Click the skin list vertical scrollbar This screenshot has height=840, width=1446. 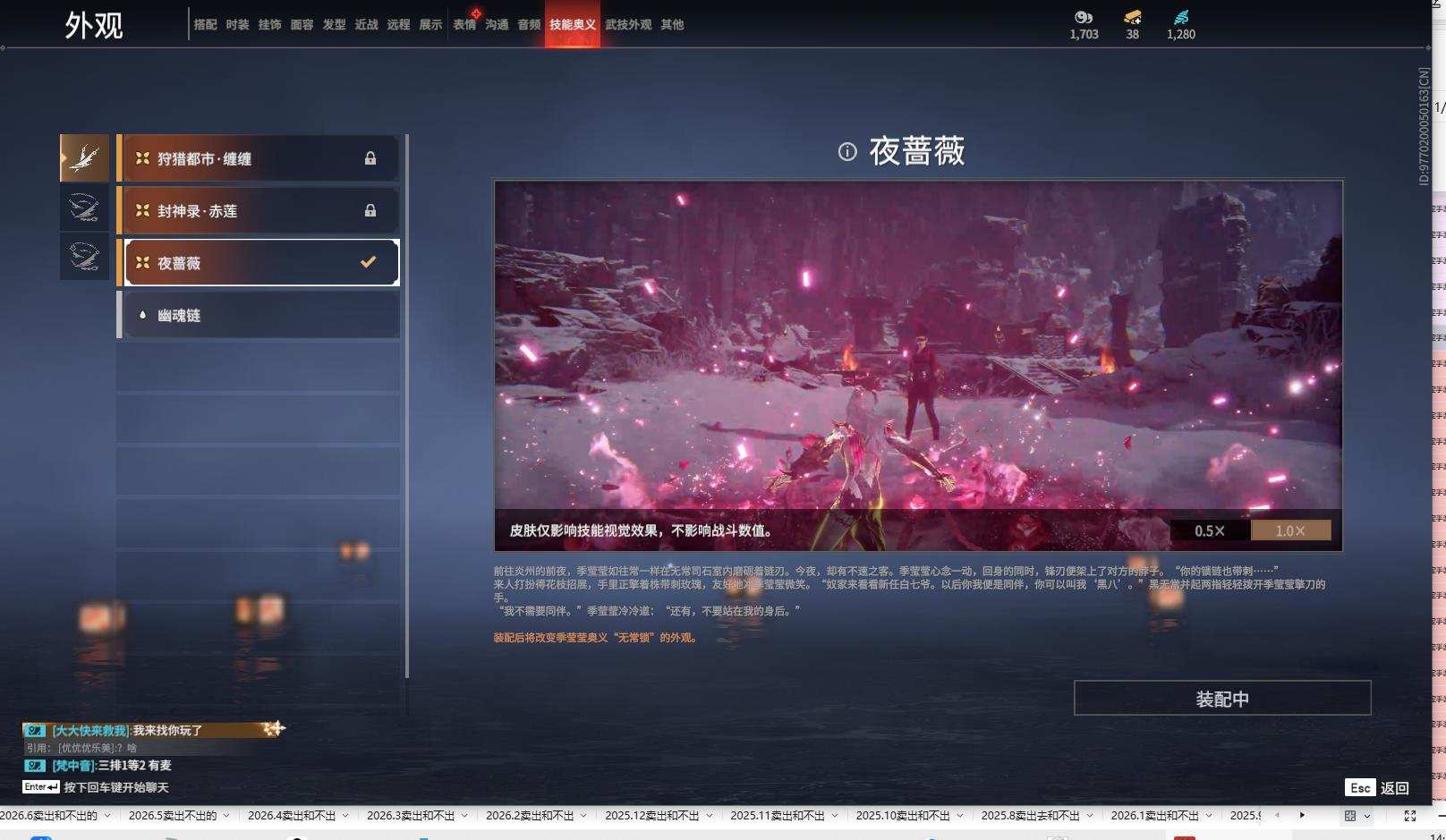coord(407,405)
